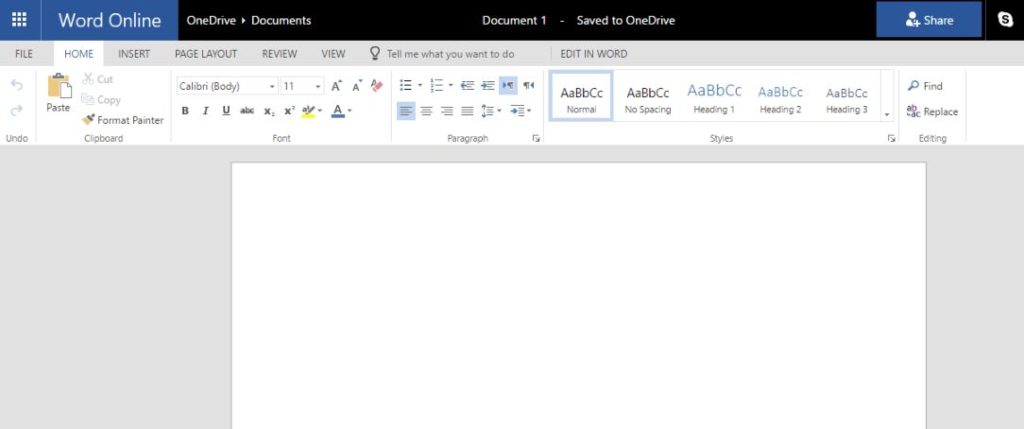This screenshot has height=429, width=1024.
Task: Toggle Underline formatting
Action: 226,111
